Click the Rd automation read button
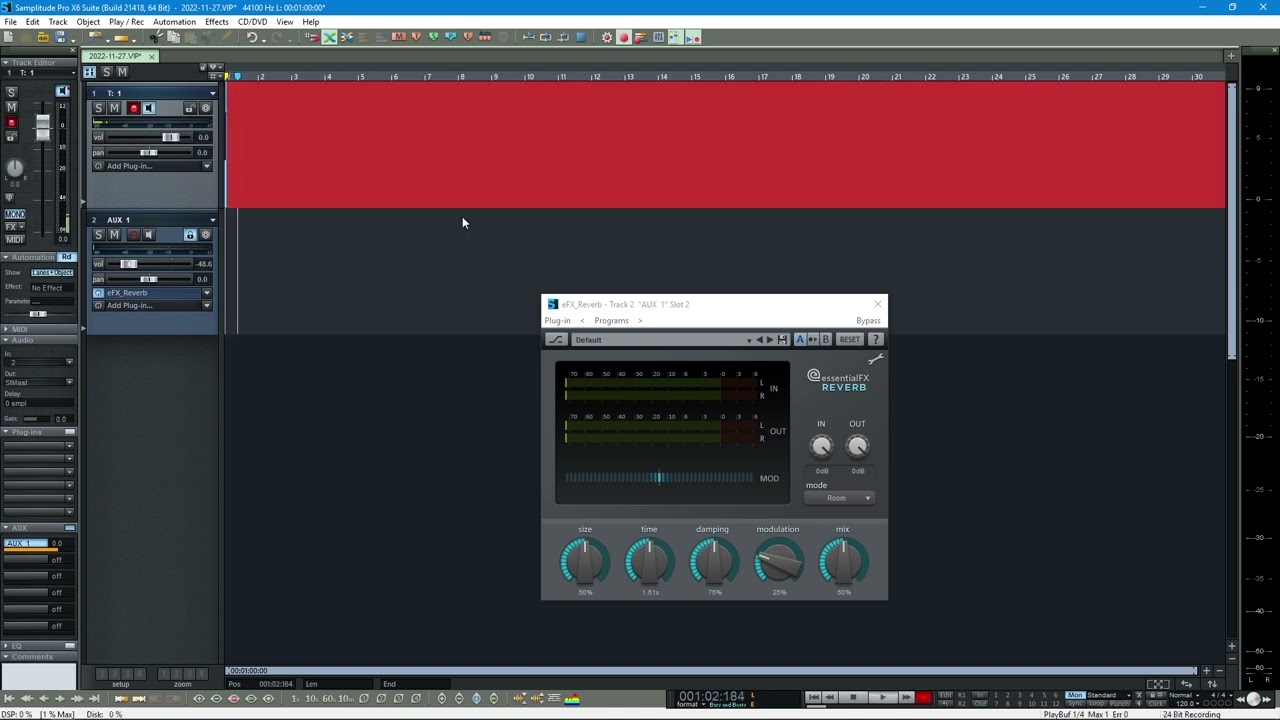1280x720 pixels. click(x=66, y=257)
